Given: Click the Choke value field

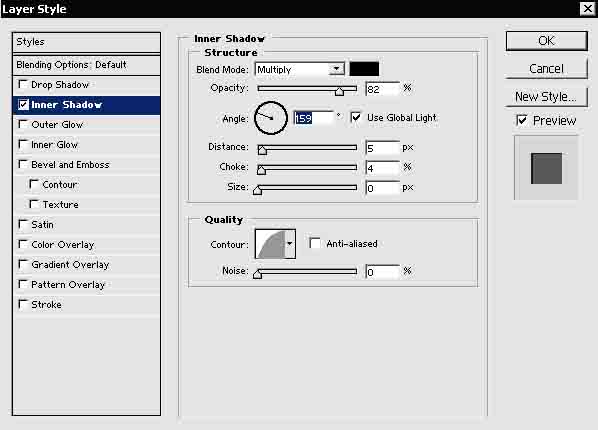Looking at the screenshot, I should click(382, 168).
